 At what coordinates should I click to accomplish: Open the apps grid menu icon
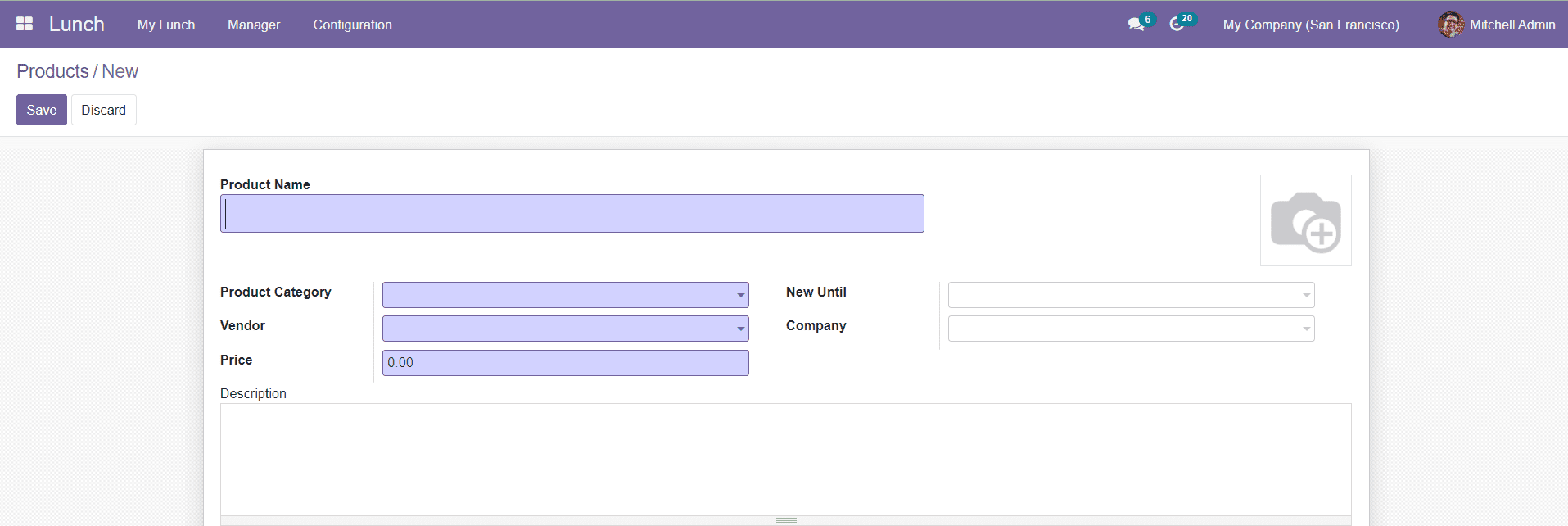point(25,25)
